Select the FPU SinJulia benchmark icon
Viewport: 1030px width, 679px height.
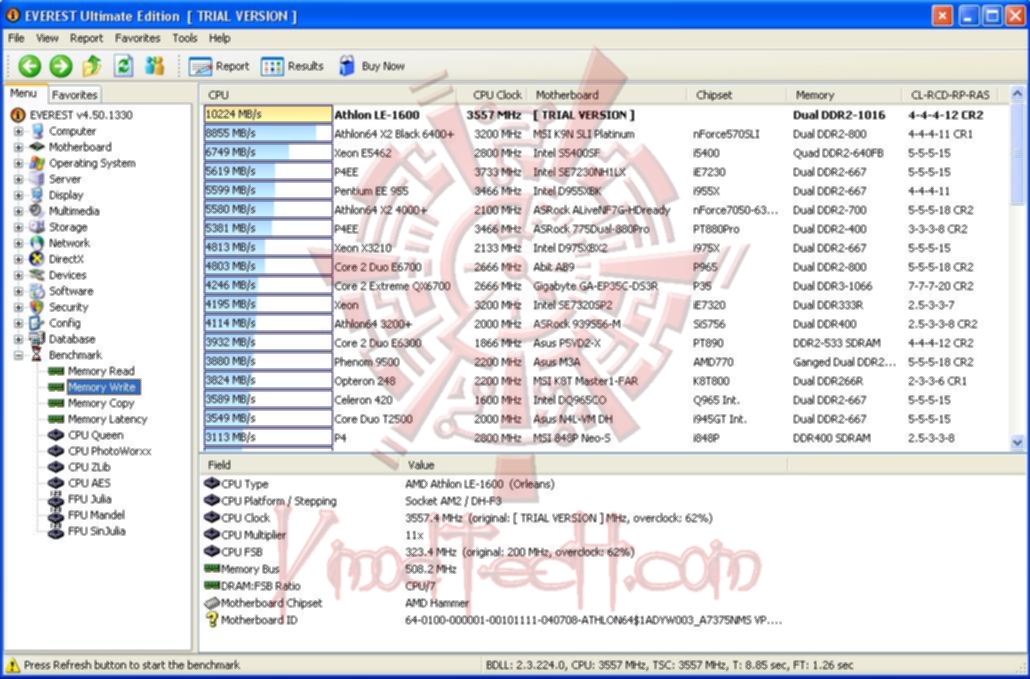click(x=56, y=531)
